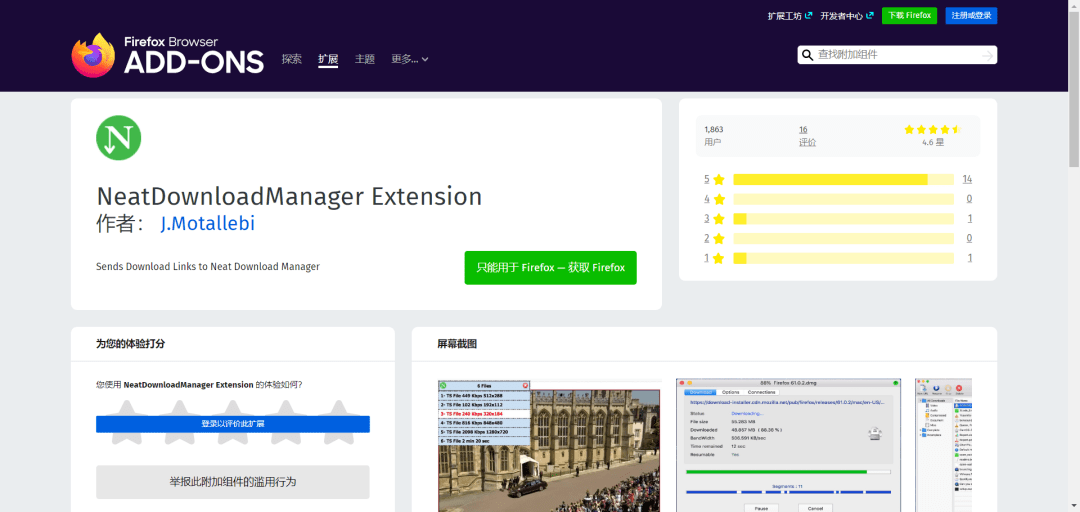Screen dimensions: 1080x512
Task: Click the 4-star rating row star icon
Action: coord(719,199)
